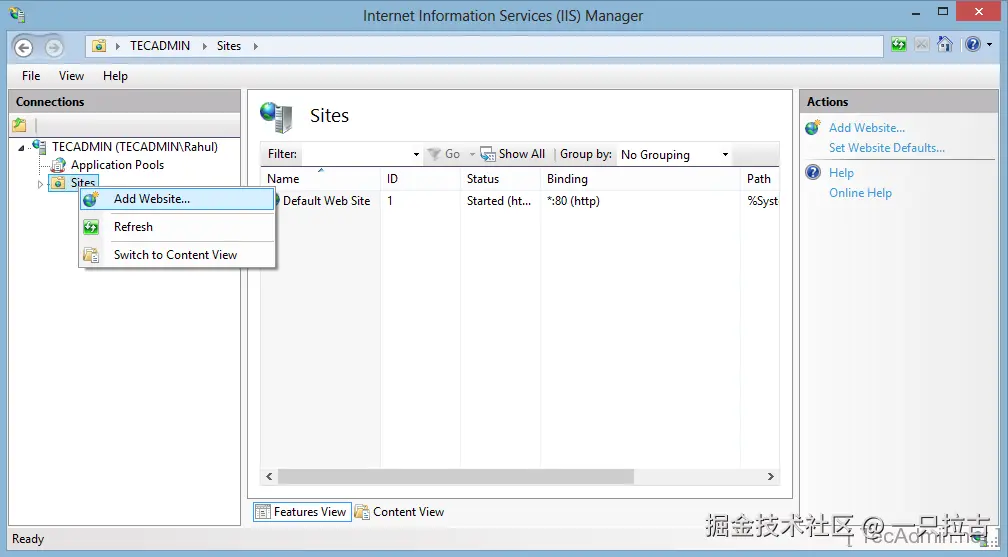1008x557 pixels.
Task: Choose Refresh from the context menu
Action: pyautogui.click(x=177, y=226)
